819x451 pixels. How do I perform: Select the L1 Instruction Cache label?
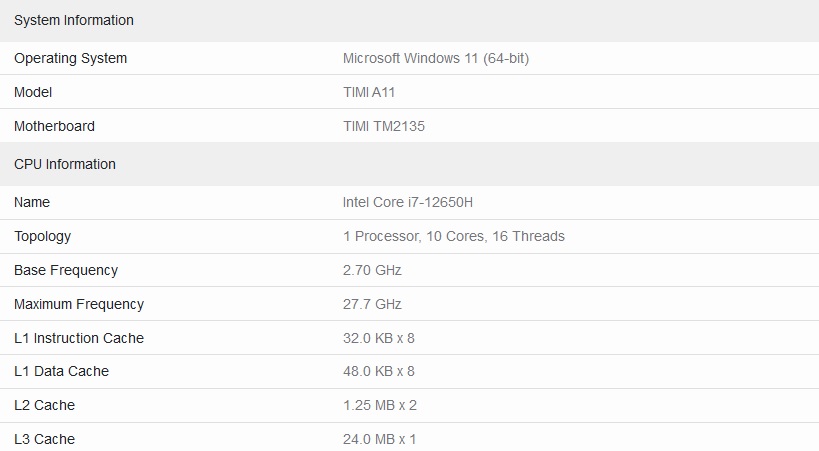click(x=79, y=338)
